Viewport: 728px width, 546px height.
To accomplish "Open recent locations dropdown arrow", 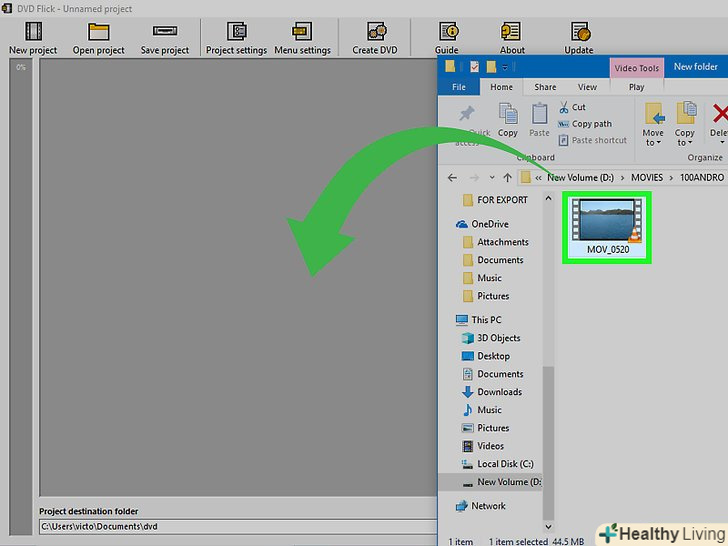I will [492, 178].
